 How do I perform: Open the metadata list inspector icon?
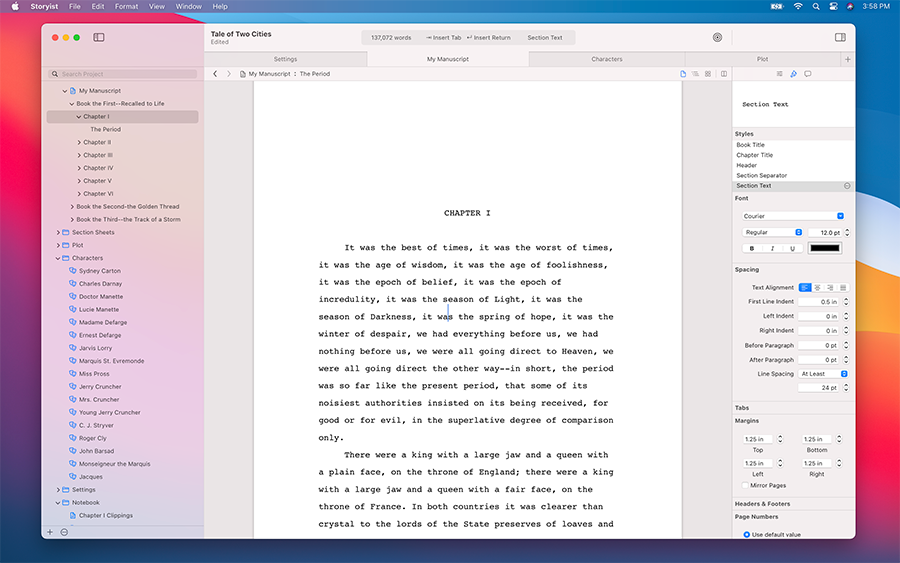[x=779, y=74]
